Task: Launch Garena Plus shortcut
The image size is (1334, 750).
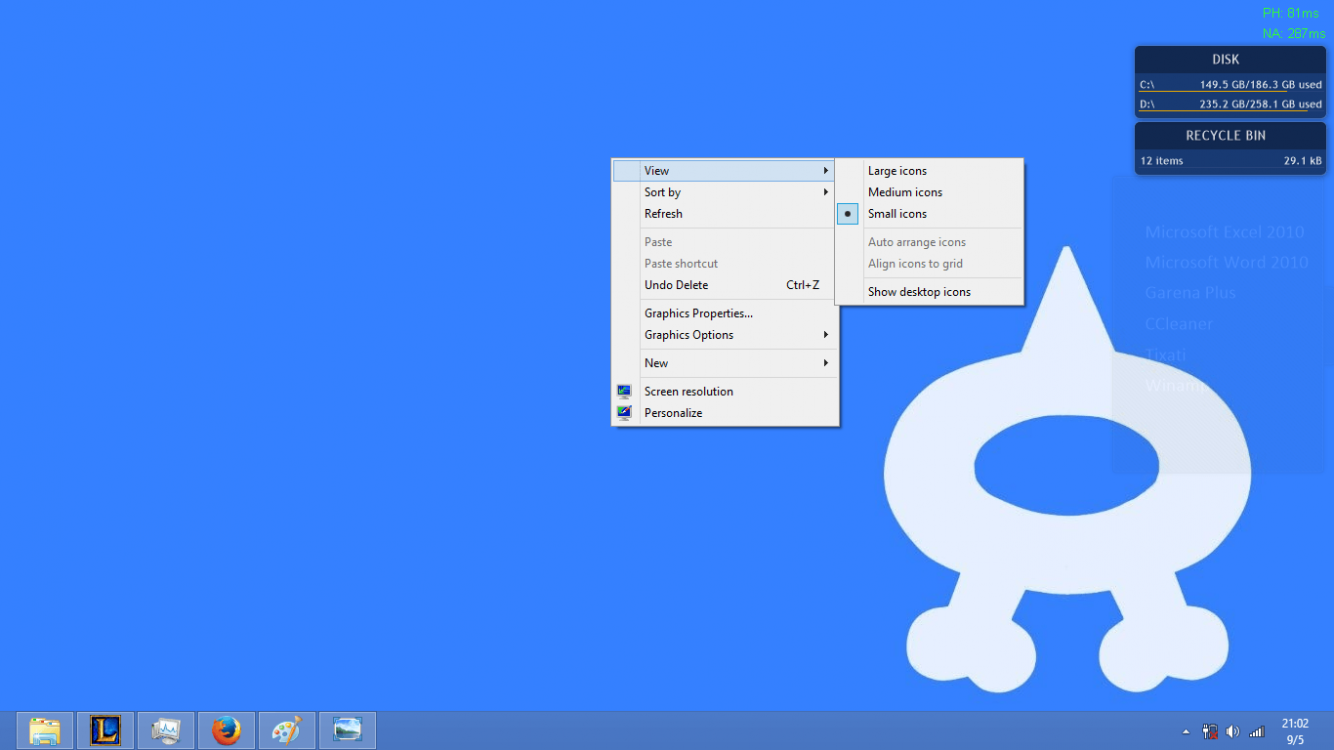Action: [x=1190, y=293]
